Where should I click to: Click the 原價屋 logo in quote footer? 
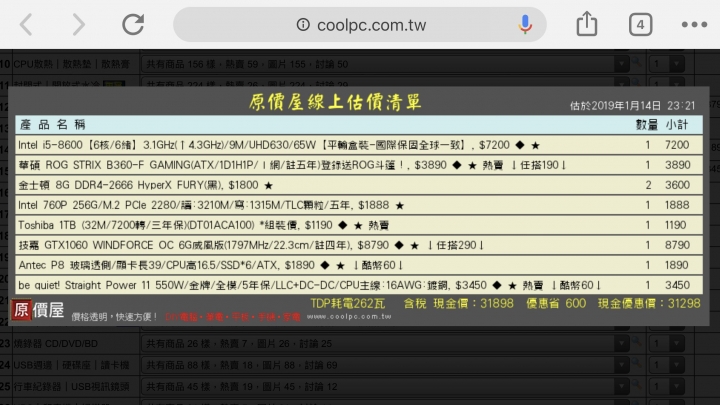pyautogui.click(x=38, y=310)
